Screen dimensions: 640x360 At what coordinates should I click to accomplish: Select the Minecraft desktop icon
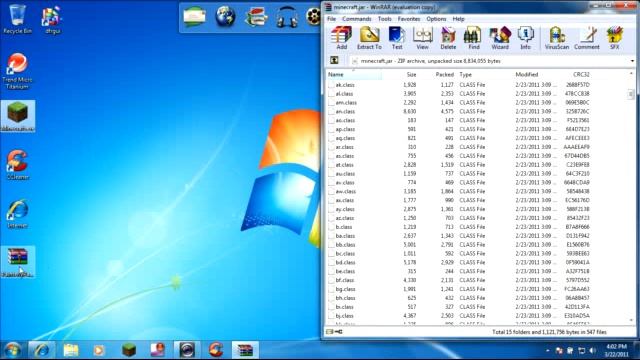[18, 116]
